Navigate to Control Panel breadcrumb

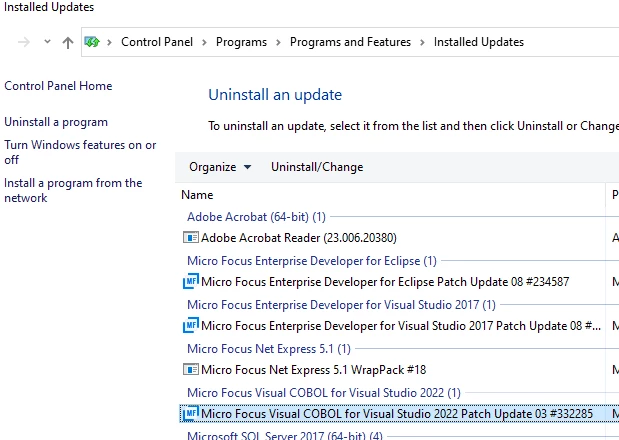pyautogui.click(x=157, y=42)
